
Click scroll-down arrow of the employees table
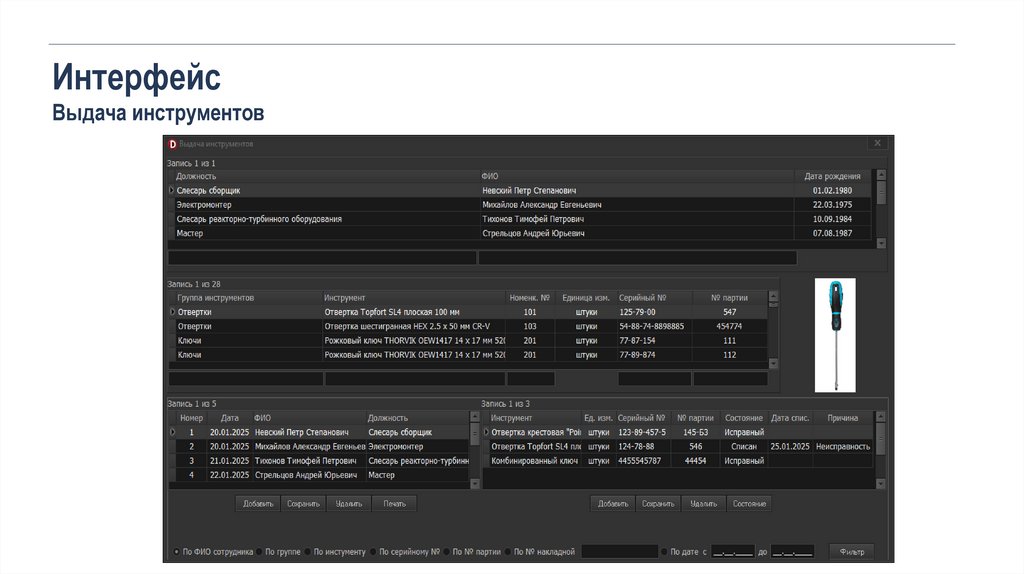[881, 243]
